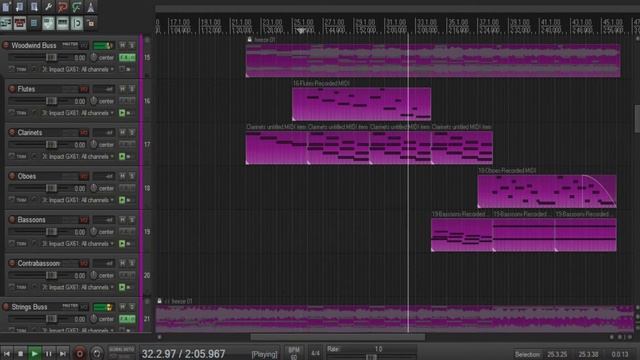The height and width of the screenshot is (360, 640).
Task: Toggle the metronome icon in the toolbar
Action: [x=91, y=7]
